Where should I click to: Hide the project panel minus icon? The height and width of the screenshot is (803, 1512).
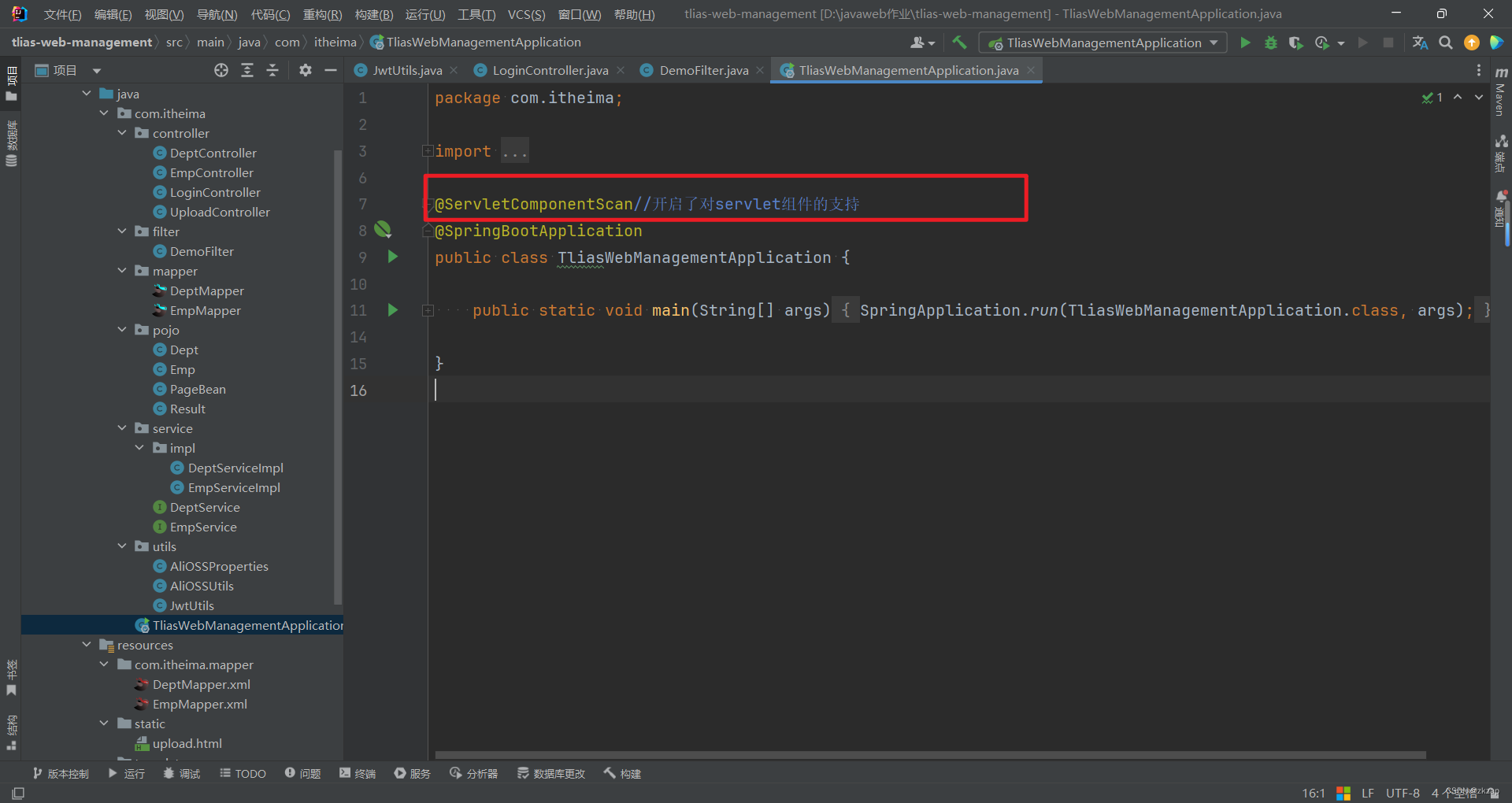[331, 70]
